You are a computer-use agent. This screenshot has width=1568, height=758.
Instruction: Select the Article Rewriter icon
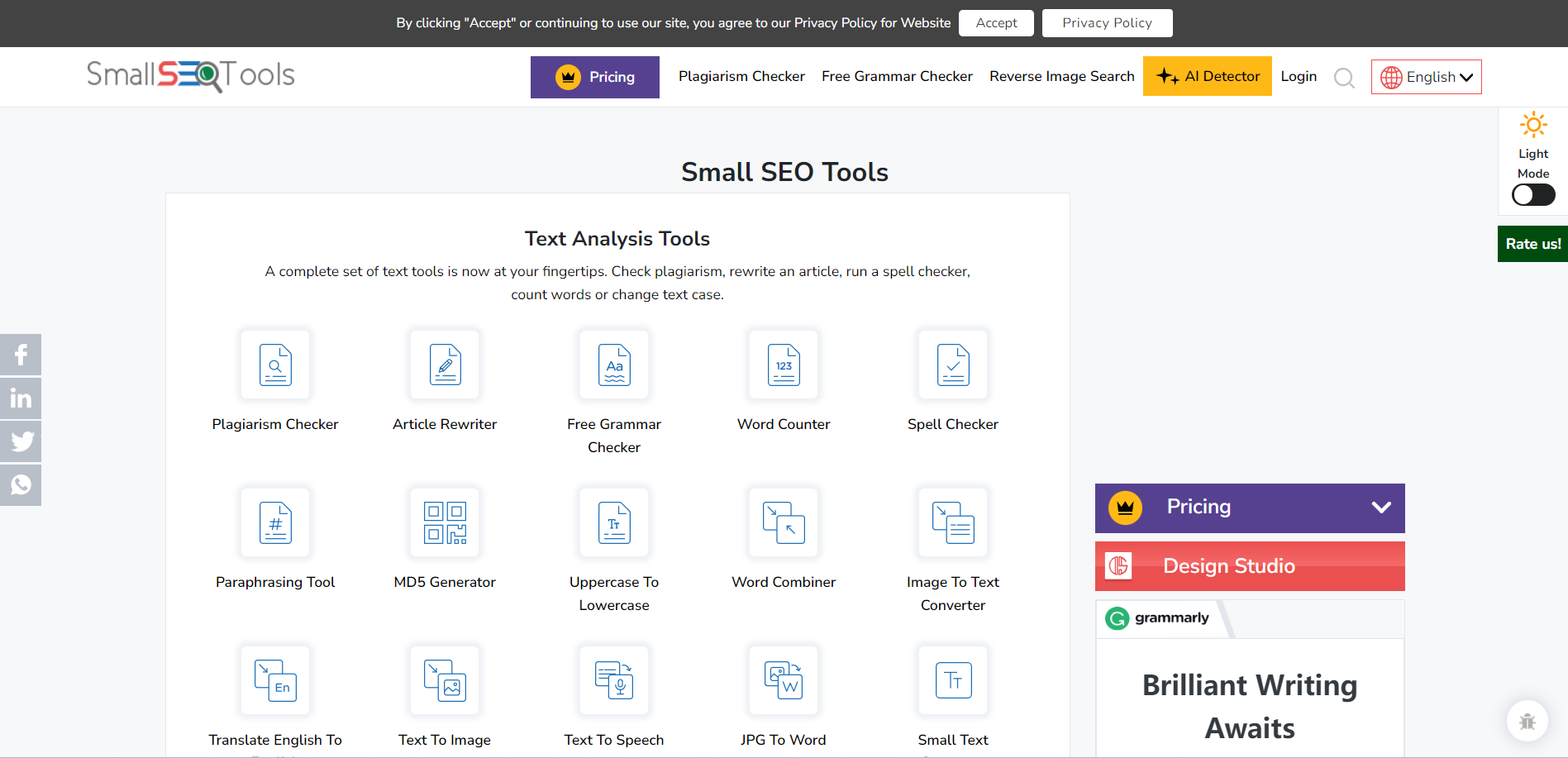coord(445,365)
